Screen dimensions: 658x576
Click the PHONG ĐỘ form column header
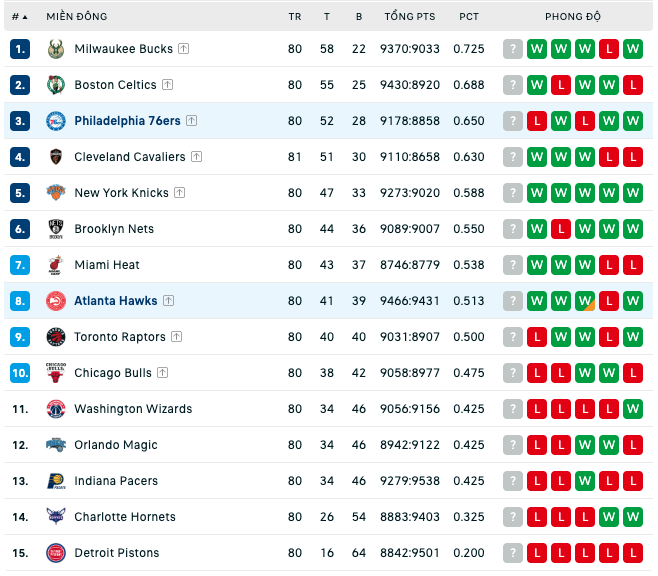tap(573, 17)
